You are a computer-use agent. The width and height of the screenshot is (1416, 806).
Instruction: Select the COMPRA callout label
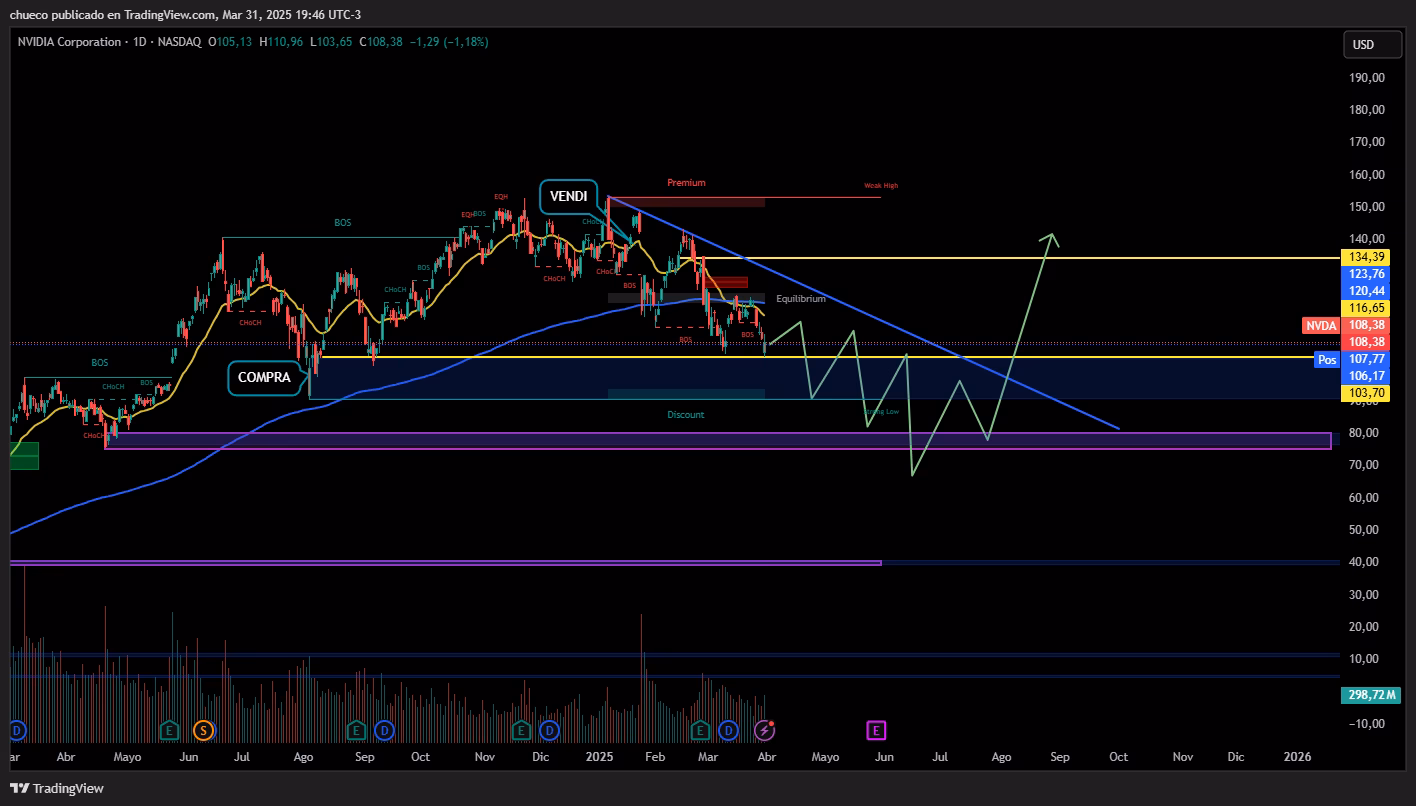click(x=264, y=377)
